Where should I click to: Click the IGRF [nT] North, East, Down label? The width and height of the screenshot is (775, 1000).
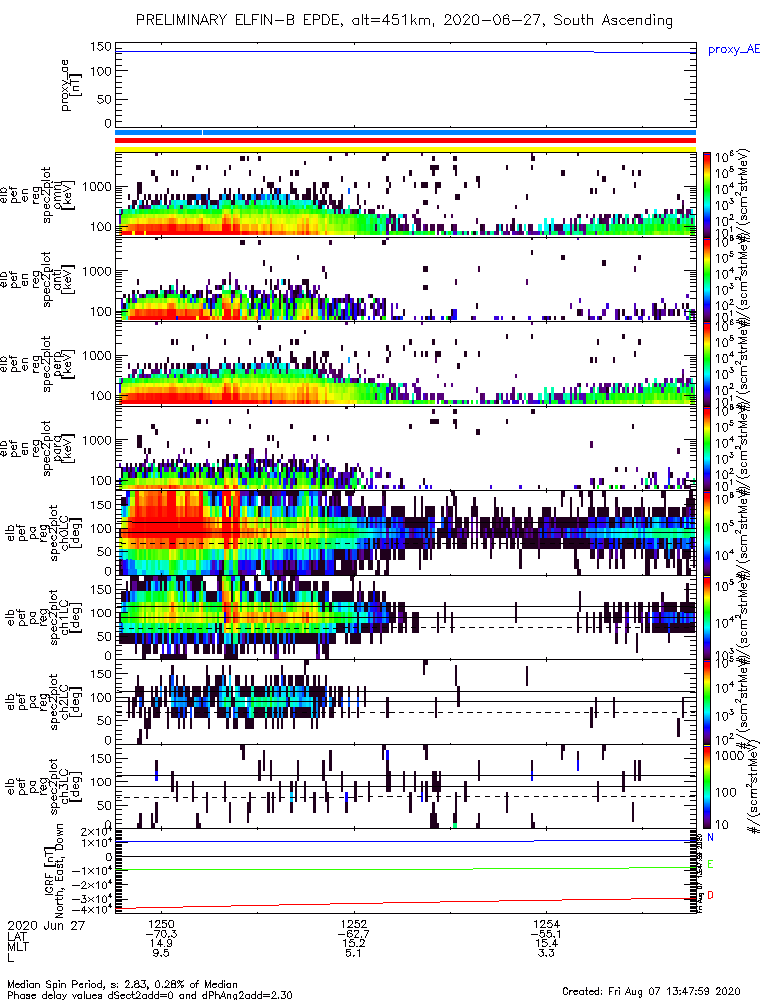pyautogui.click(x=54, y=871)
